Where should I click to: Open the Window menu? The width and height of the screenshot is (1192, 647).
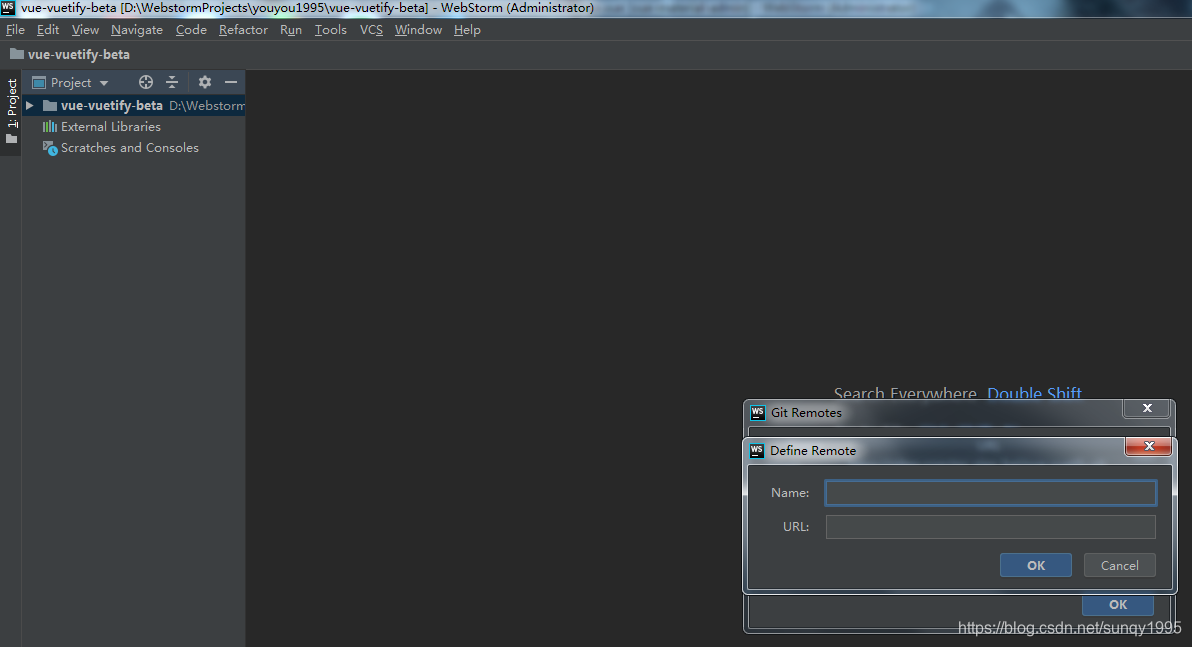point(418,30)
